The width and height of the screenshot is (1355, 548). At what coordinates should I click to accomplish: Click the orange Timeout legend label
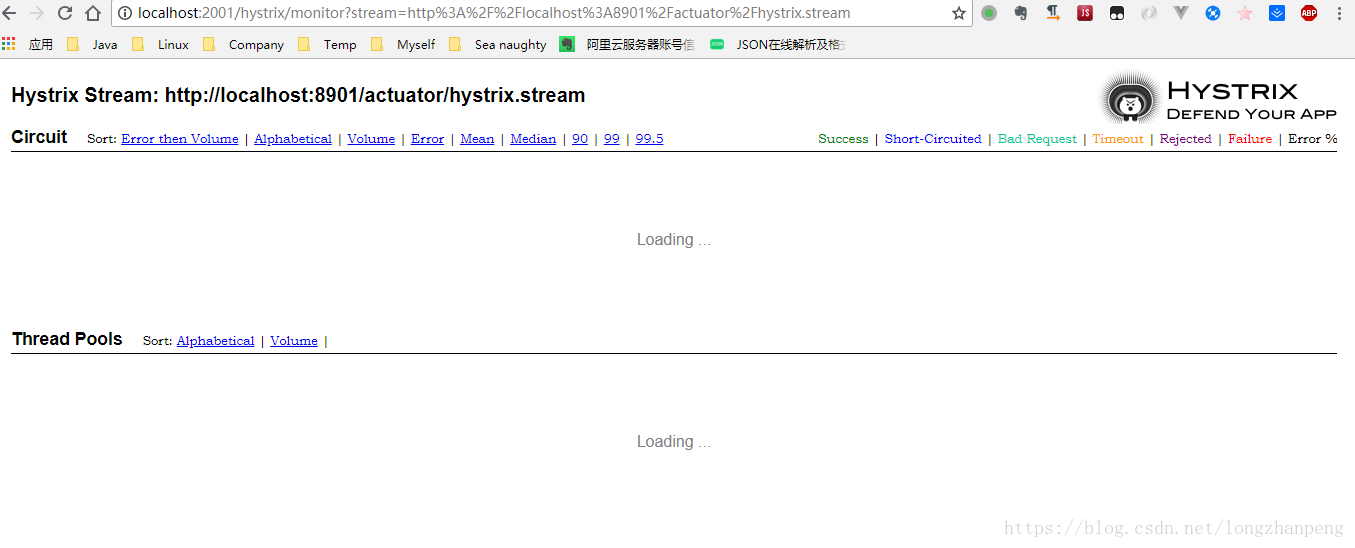point(1118,139)
